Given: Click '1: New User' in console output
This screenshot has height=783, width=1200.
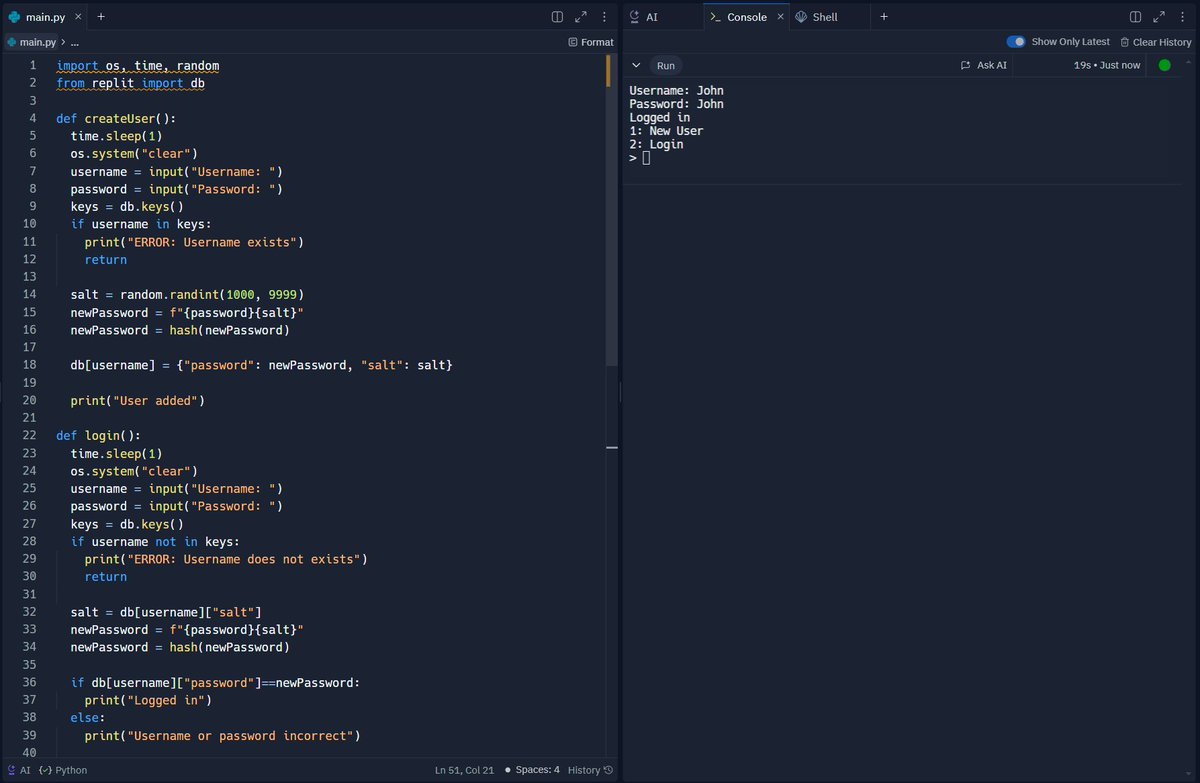Looking at the screenshot, I should tap(666, 131).
